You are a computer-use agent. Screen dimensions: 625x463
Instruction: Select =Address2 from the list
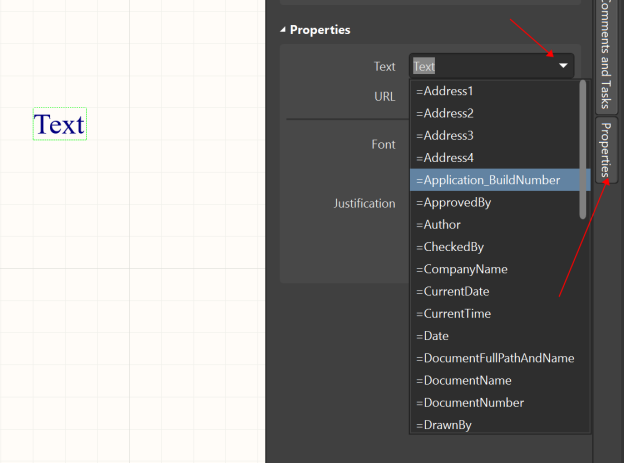click(445, 113)
